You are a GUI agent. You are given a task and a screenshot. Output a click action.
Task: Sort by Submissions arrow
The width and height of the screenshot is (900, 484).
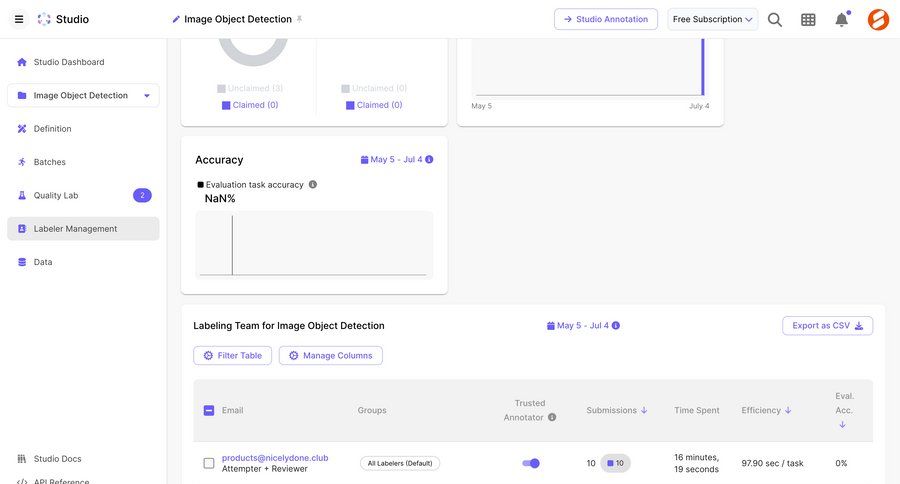click(x=644, y=410)
